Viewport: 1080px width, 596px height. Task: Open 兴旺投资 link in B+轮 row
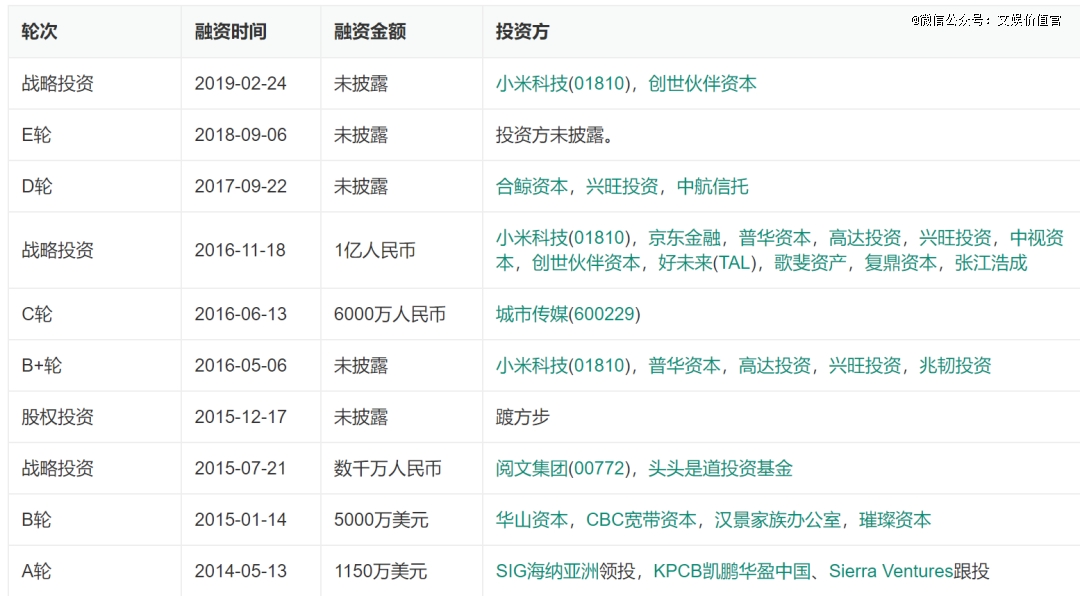(x=865, y=365)
